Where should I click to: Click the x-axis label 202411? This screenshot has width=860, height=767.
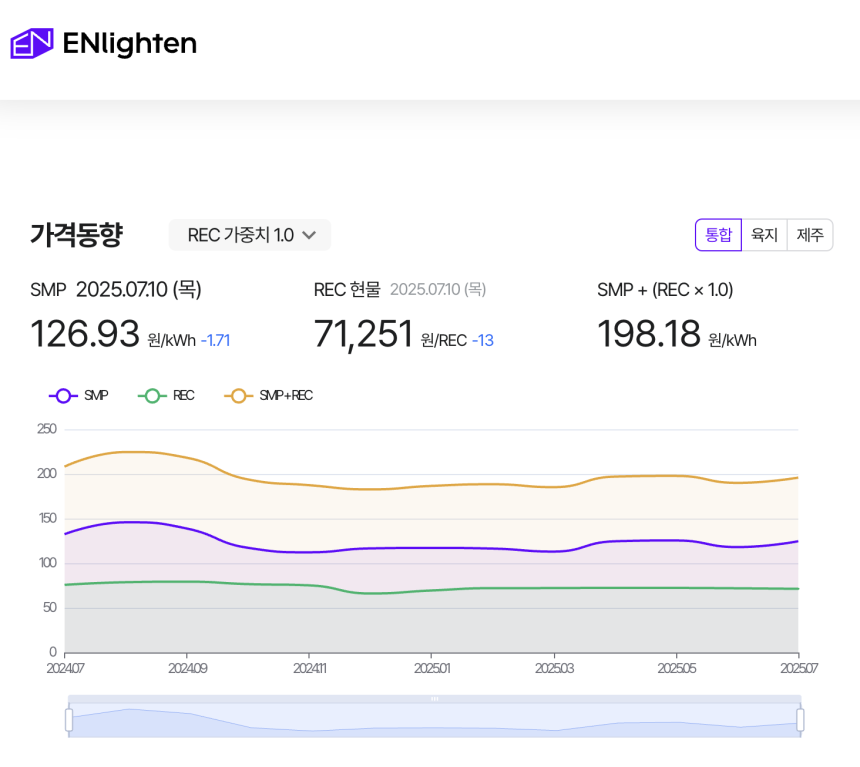point(310,668)
